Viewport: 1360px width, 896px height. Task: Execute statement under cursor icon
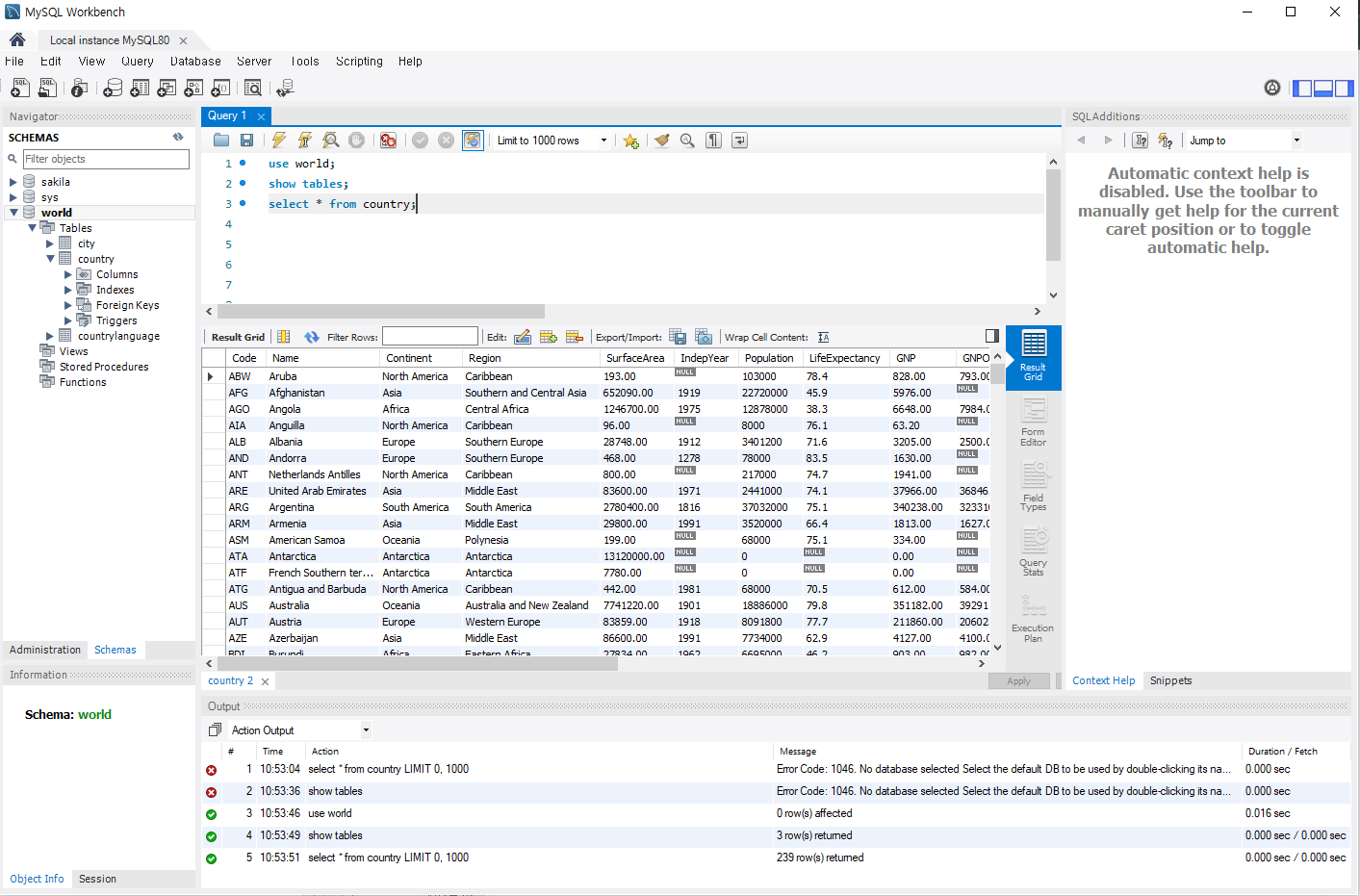[x=305, y=141]
